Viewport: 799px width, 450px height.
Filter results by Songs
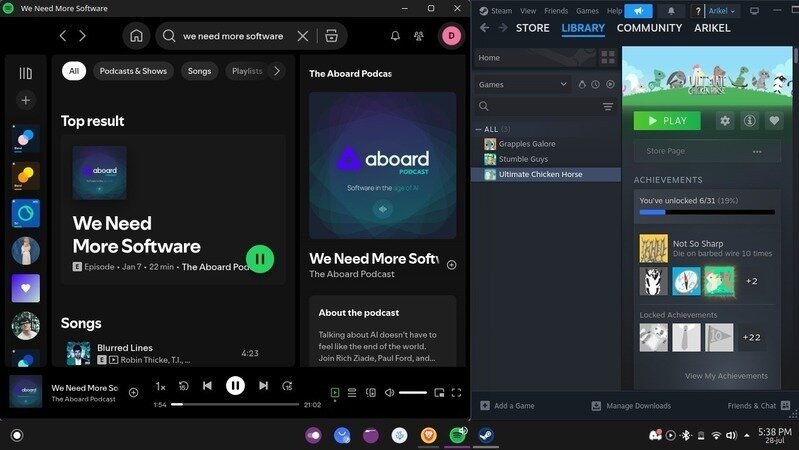tap(199, 71)
